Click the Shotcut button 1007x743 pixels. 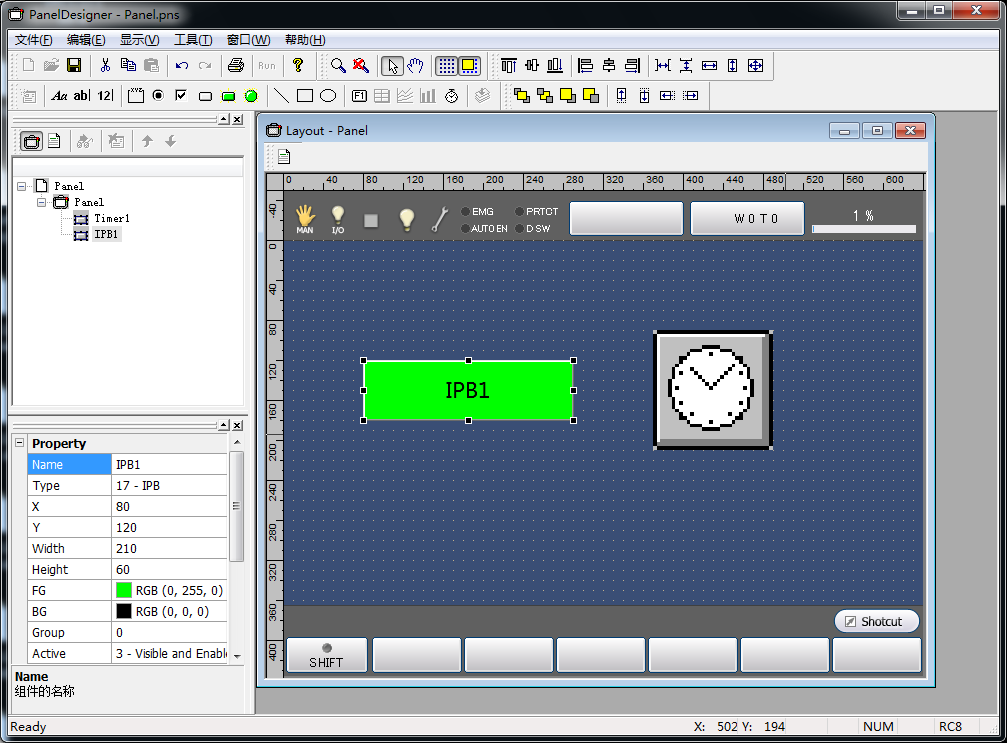pos(876,621)
